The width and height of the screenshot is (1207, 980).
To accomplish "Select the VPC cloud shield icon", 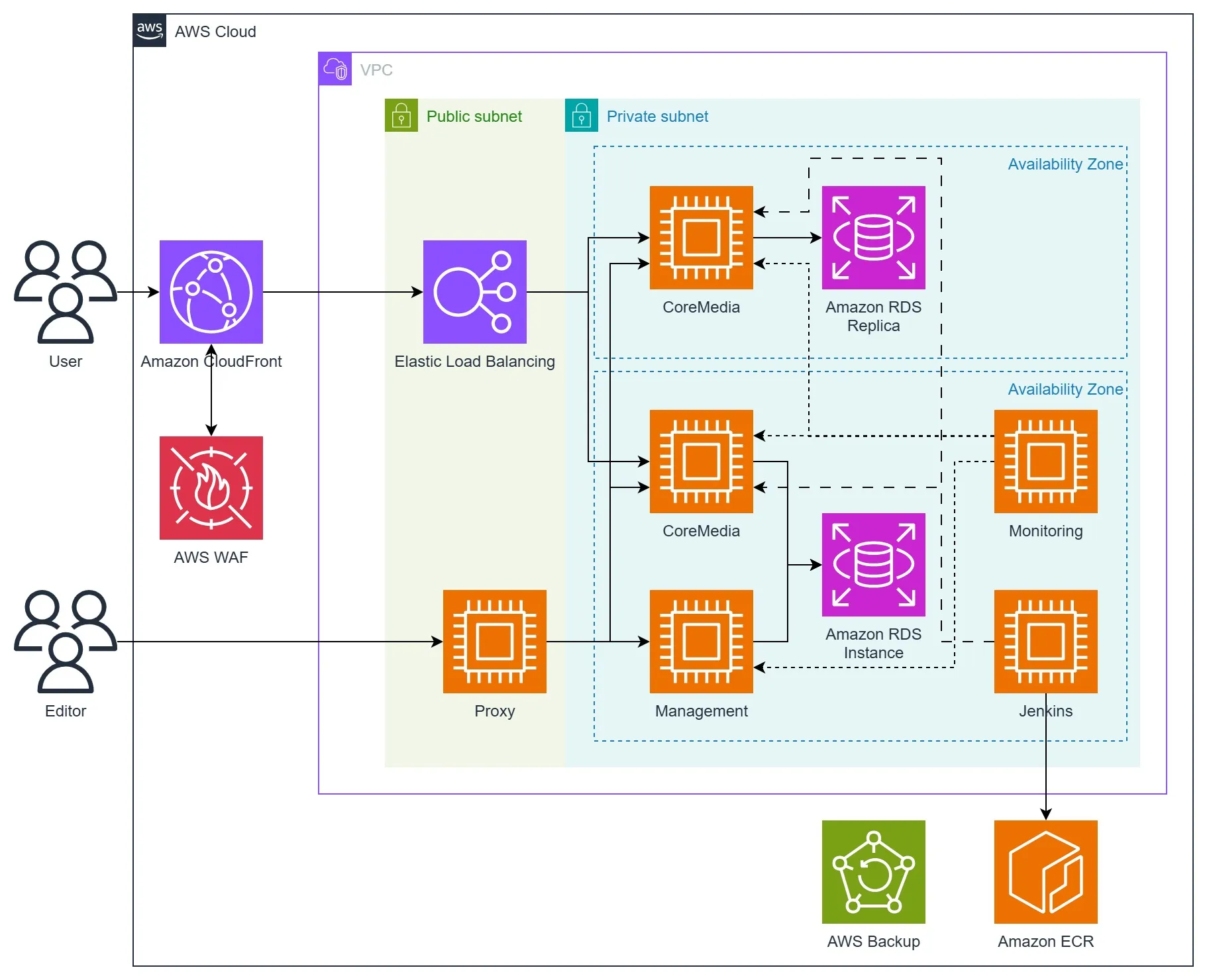I will 335,69.
